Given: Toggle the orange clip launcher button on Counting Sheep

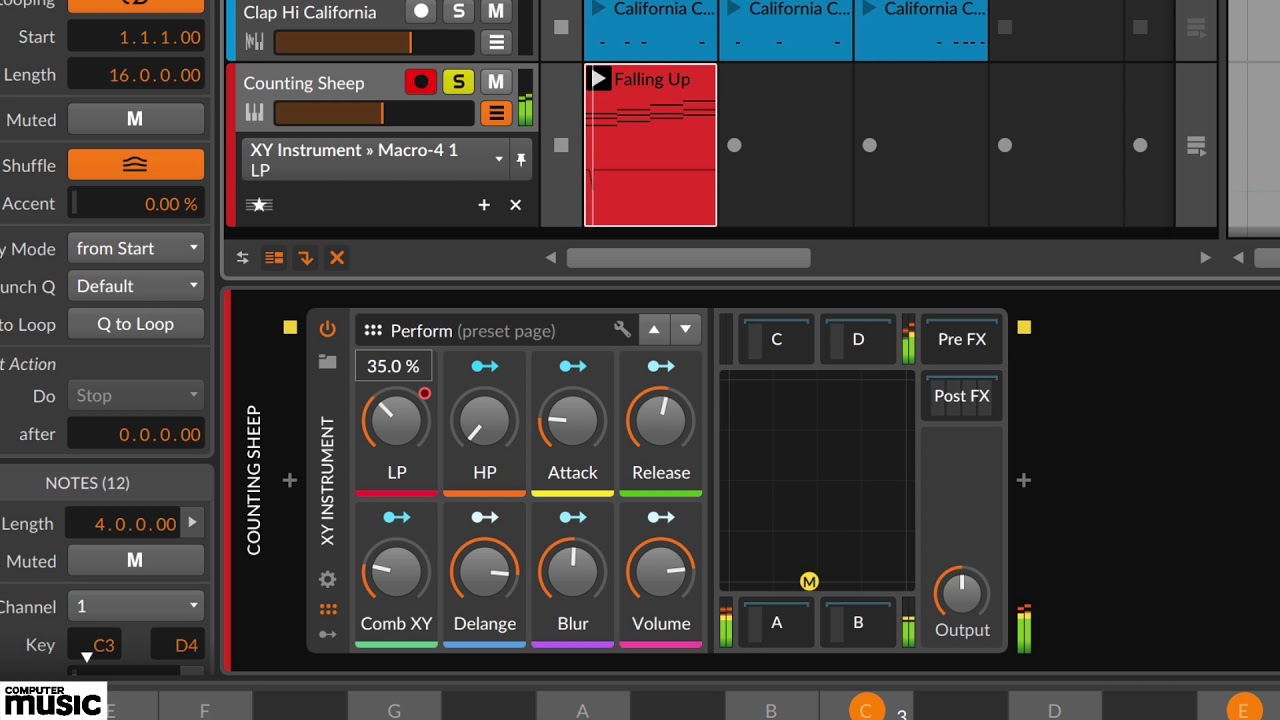Looking at the screenshot, I should [496, 113].
